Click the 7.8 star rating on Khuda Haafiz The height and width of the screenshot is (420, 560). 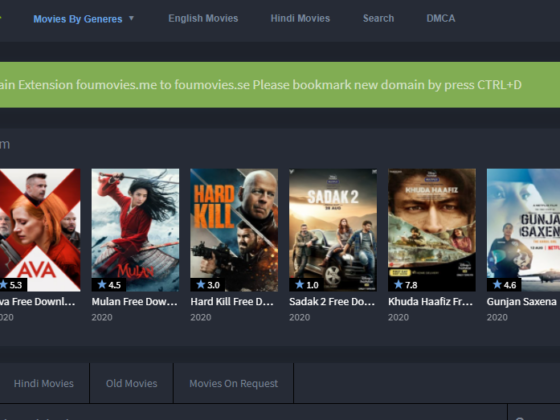(405, 285)
